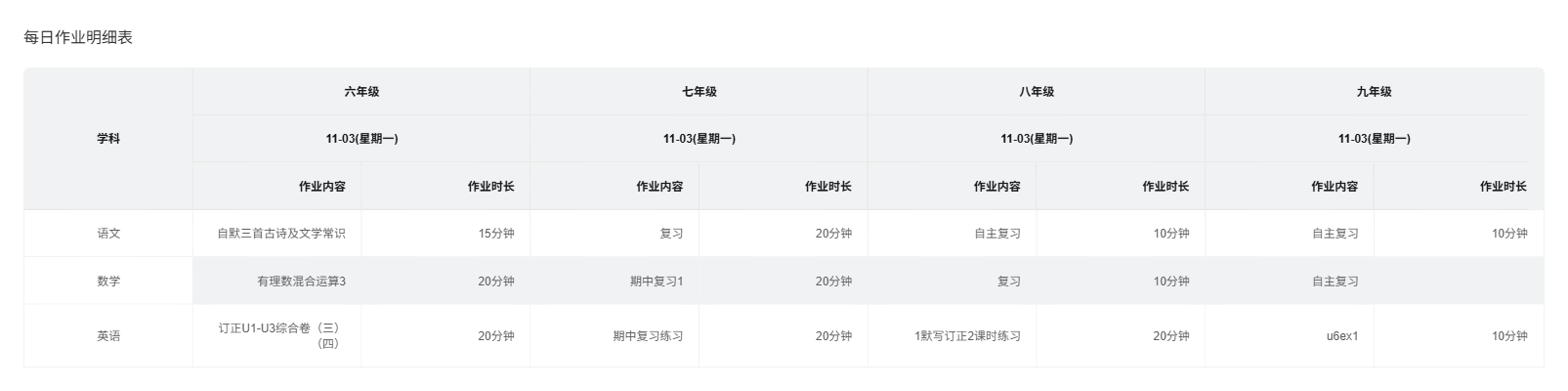The width and height of the screenshot is (1568, 391).
Task: Select the 期中复习练习 homework cell
Action: pyautogui.click(x=648, y=335)
